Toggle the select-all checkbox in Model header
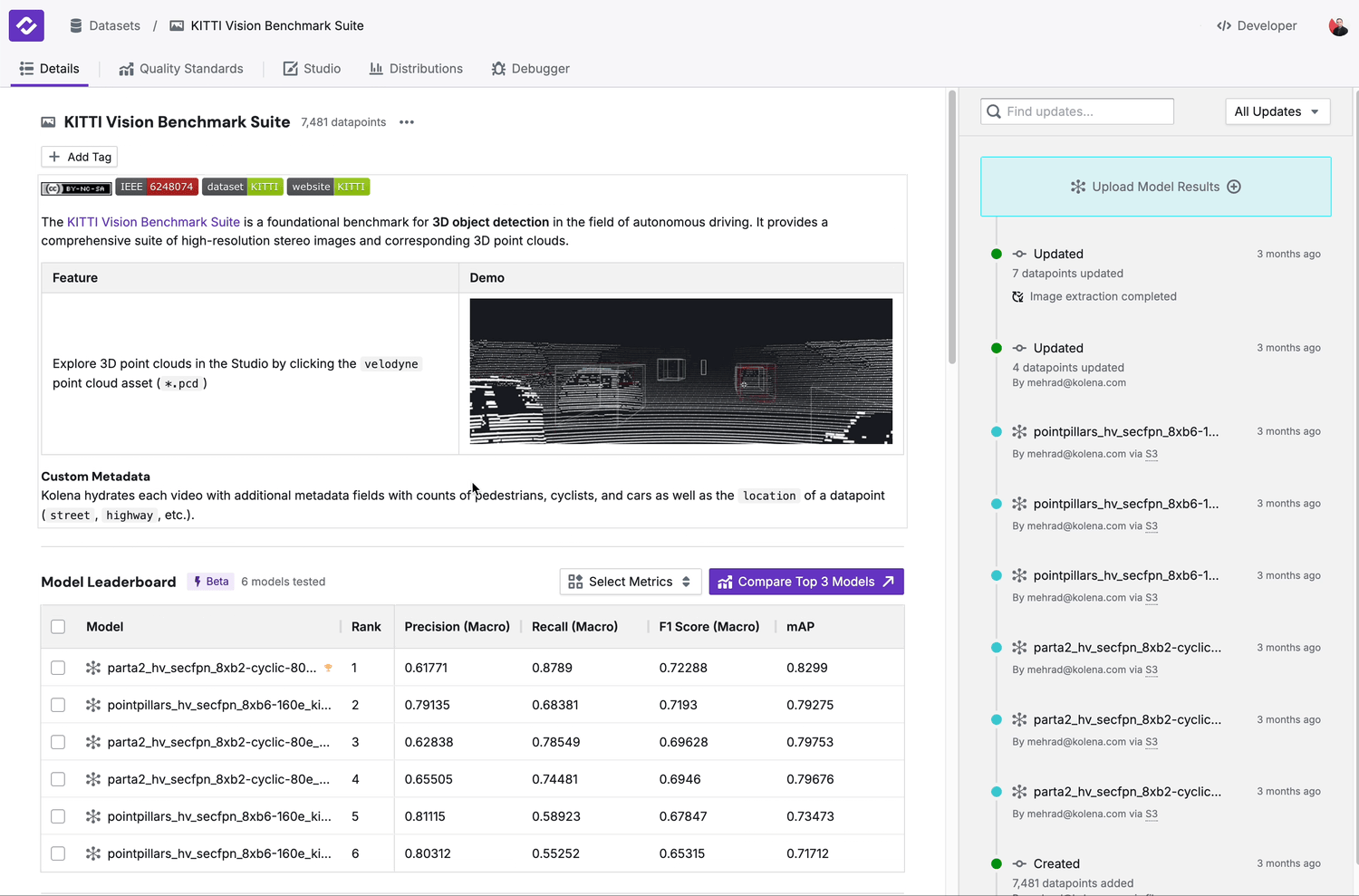 point(58,627)
